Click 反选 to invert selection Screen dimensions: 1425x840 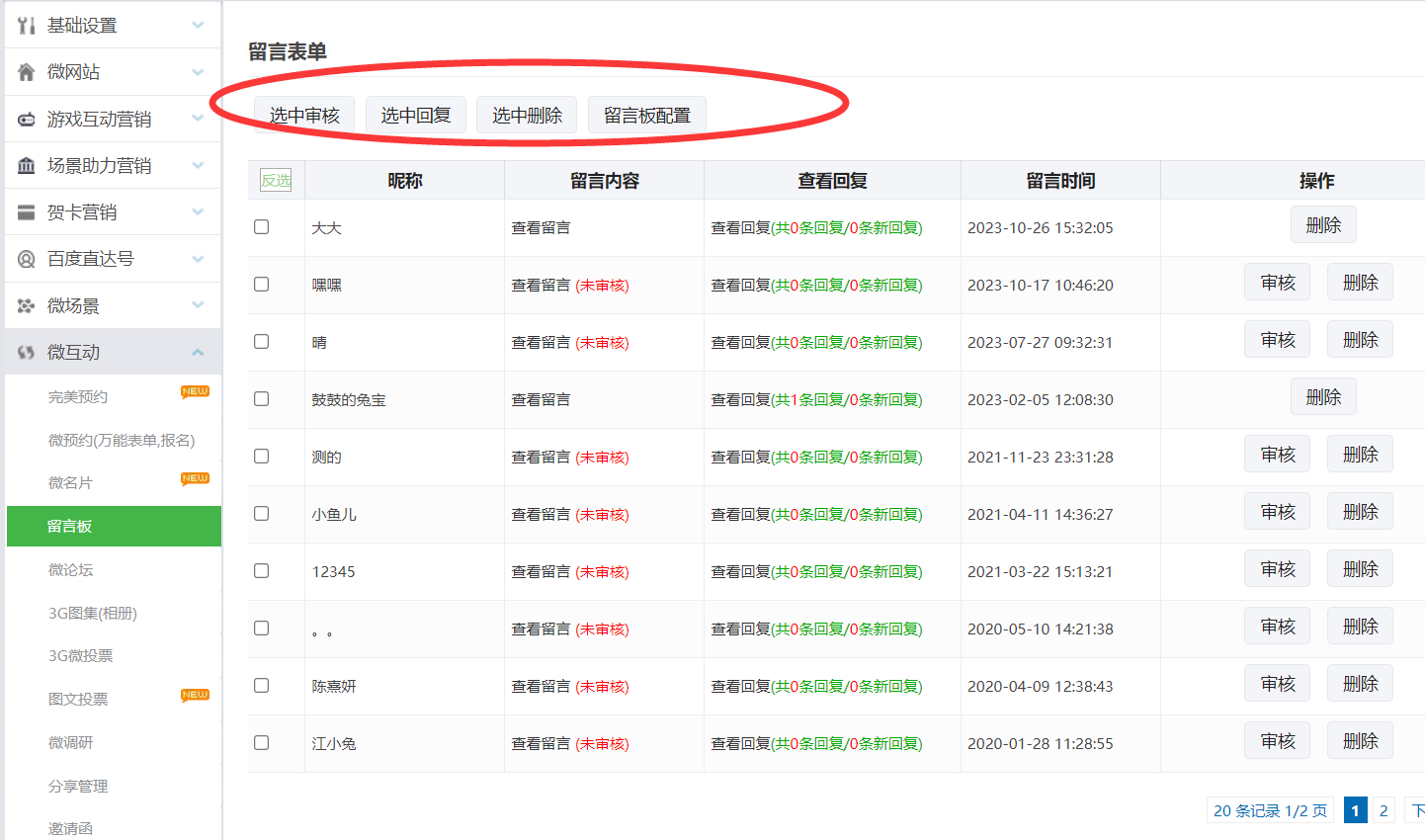(x=276, y=180)
